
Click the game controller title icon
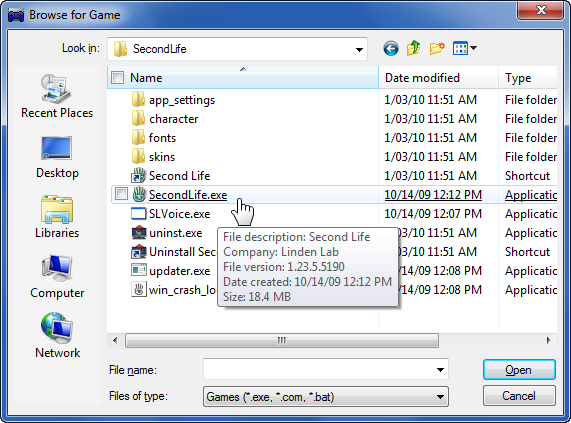pos(16,15)
